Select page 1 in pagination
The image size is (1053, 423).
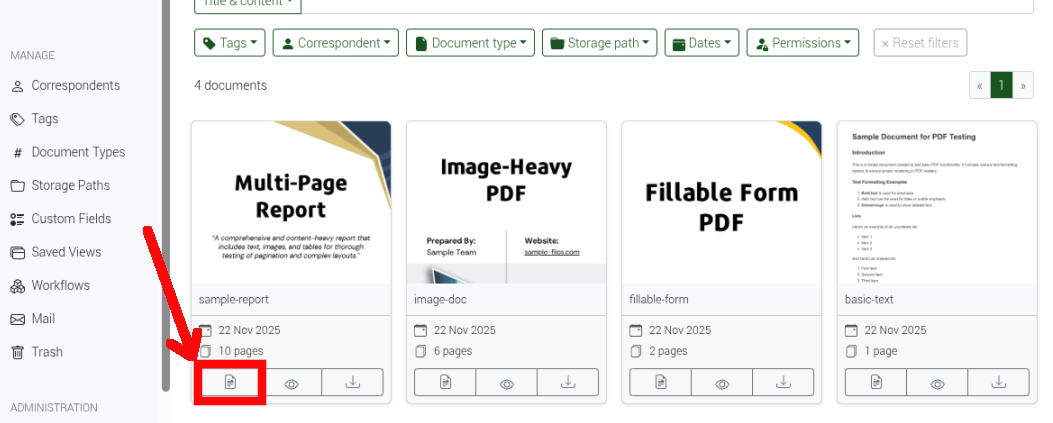1001,85
